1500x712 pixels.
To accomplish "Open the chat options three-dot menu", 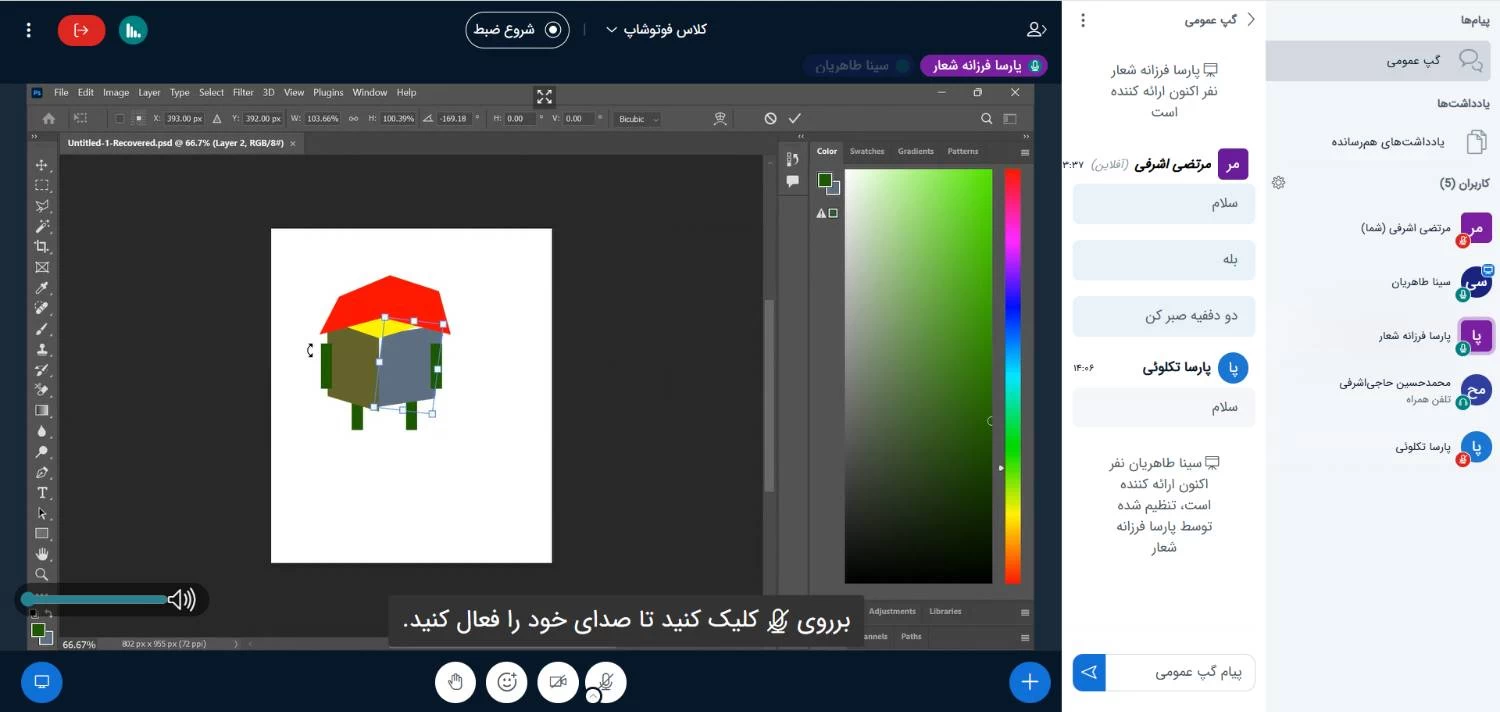I will pos(1082,20).
